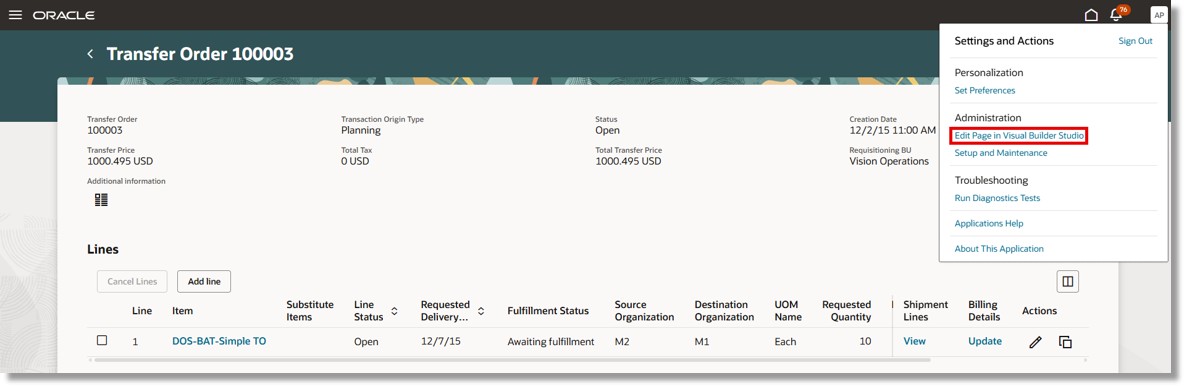Viewport: 1184px width, 386px height.
Task: Click the 0 USD total tax value
Action: point(355,161)
